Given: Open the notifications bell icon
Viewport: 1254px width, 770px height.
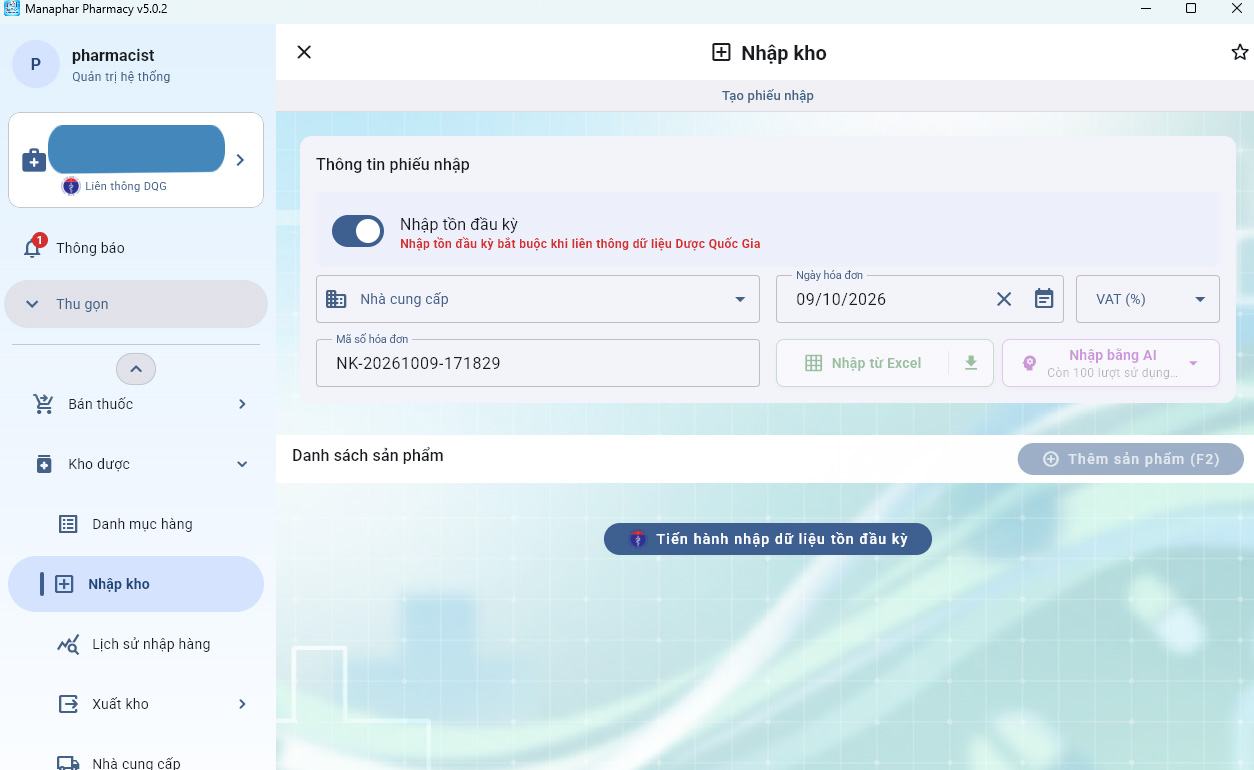Looking at the screenshot, I should point(32,249).
